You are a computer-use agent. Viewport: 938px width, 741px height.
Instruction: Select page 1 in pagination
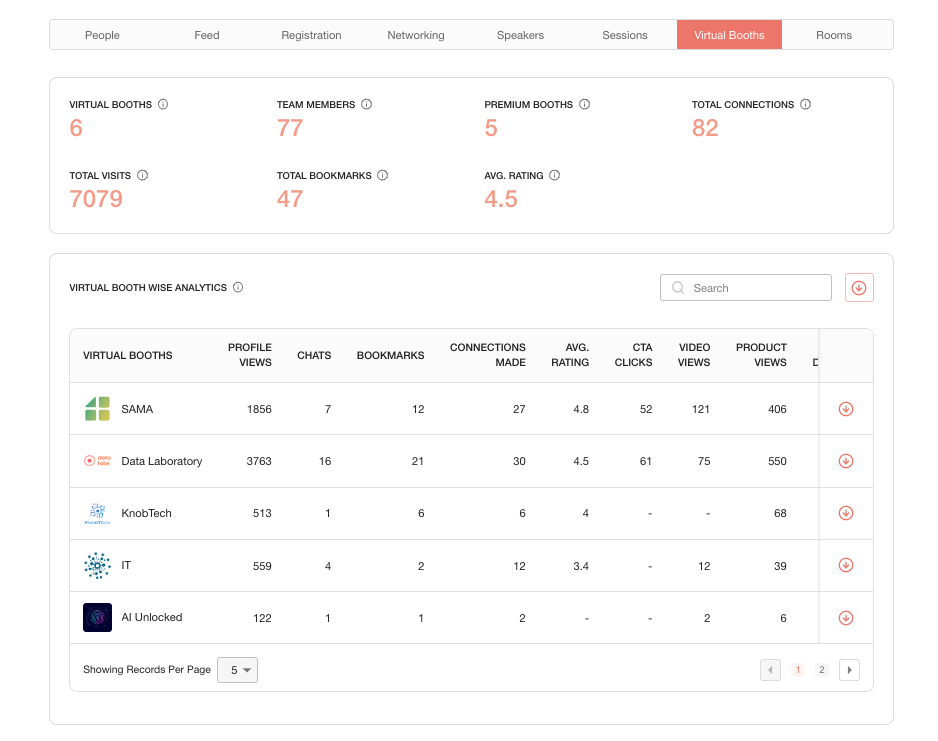[x=797, y=670]
